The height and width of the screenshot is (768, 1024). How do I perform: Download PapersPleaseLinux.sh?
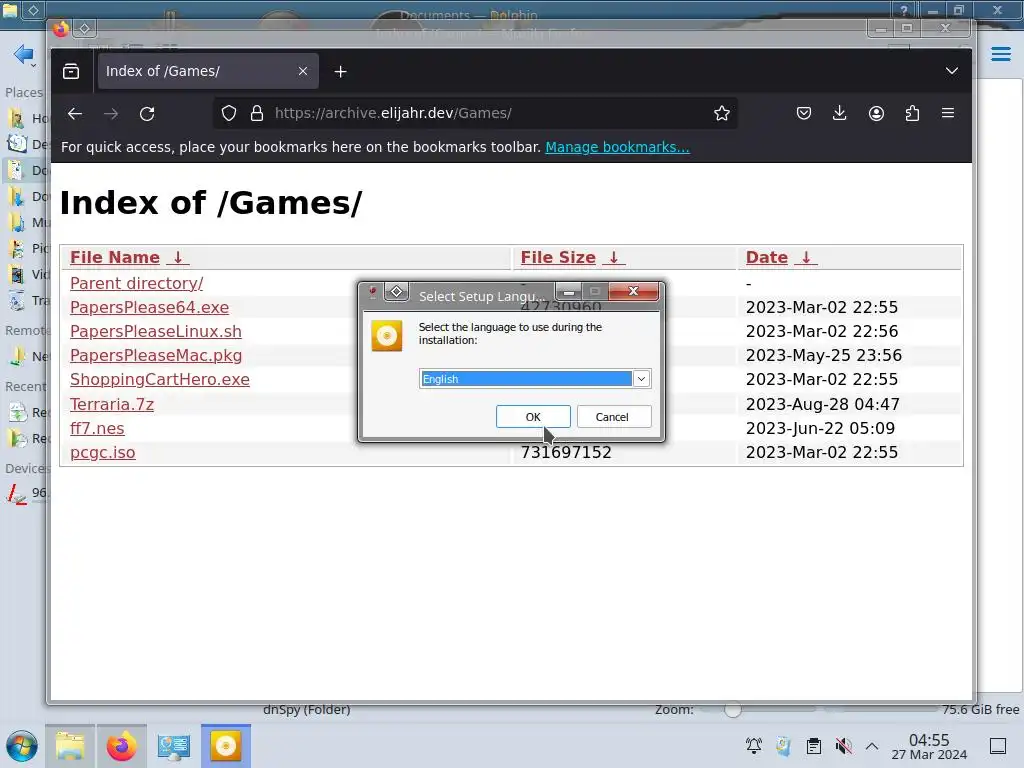(x=155, y=332)
